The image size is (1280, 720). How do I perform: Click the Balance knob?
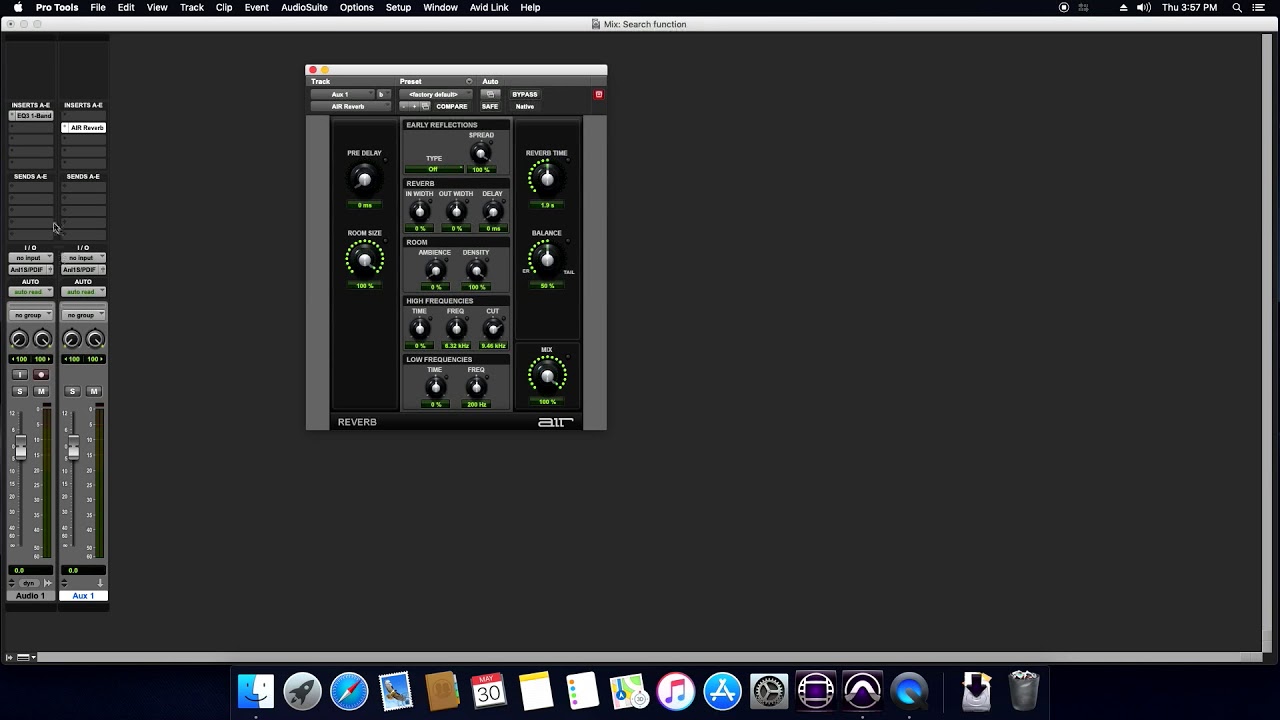pyautogui.click(x=546, y=260)
